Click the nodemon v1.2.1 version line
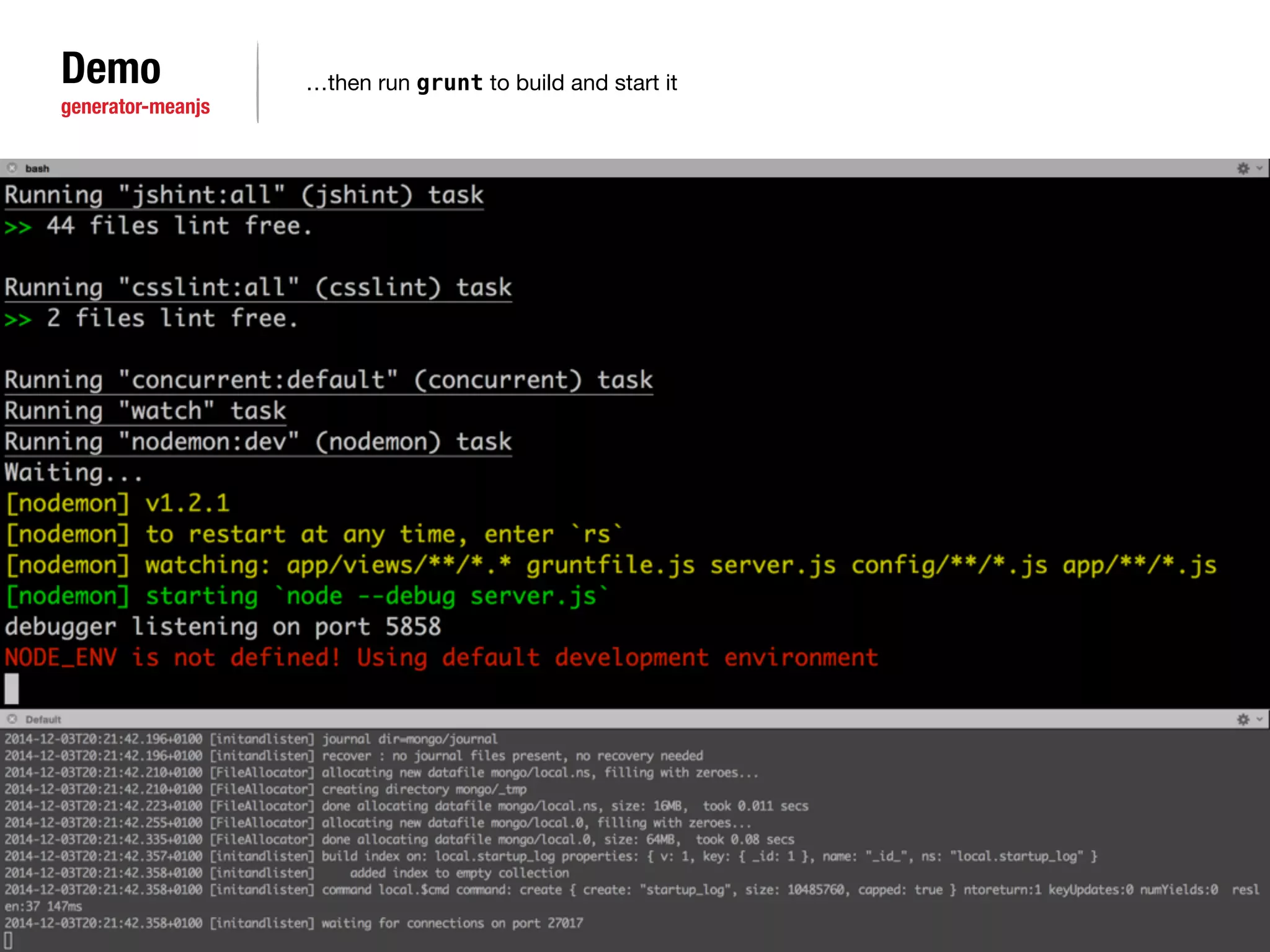Image resolution: width=1270 pixels, height=952 pixels. tap(118, 503)
